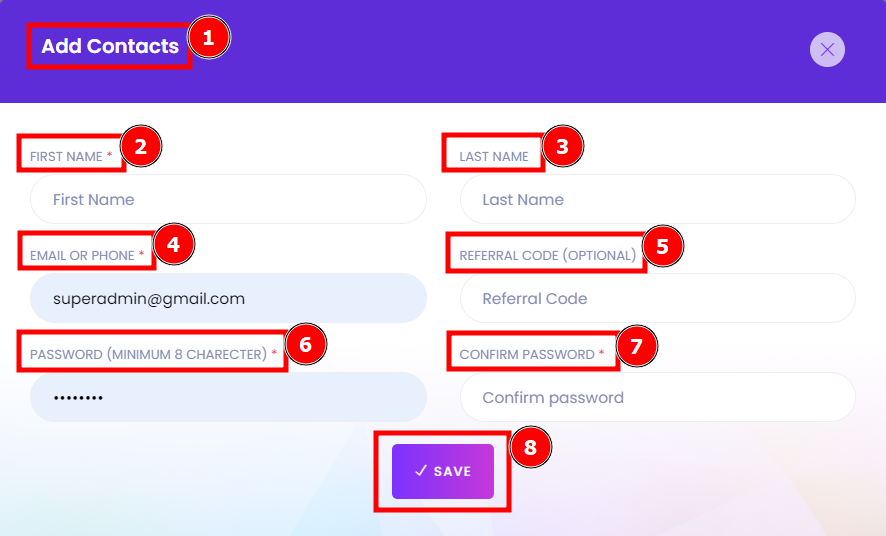
Task: Click the red annotation badge number 2
Action: point(141,147)
